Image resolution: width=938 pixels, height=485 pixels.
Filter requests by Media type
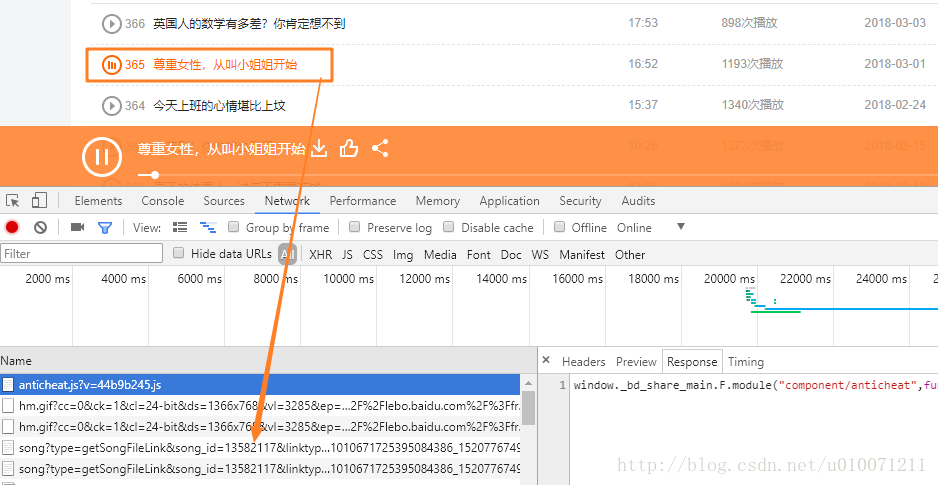coord(440,255)
